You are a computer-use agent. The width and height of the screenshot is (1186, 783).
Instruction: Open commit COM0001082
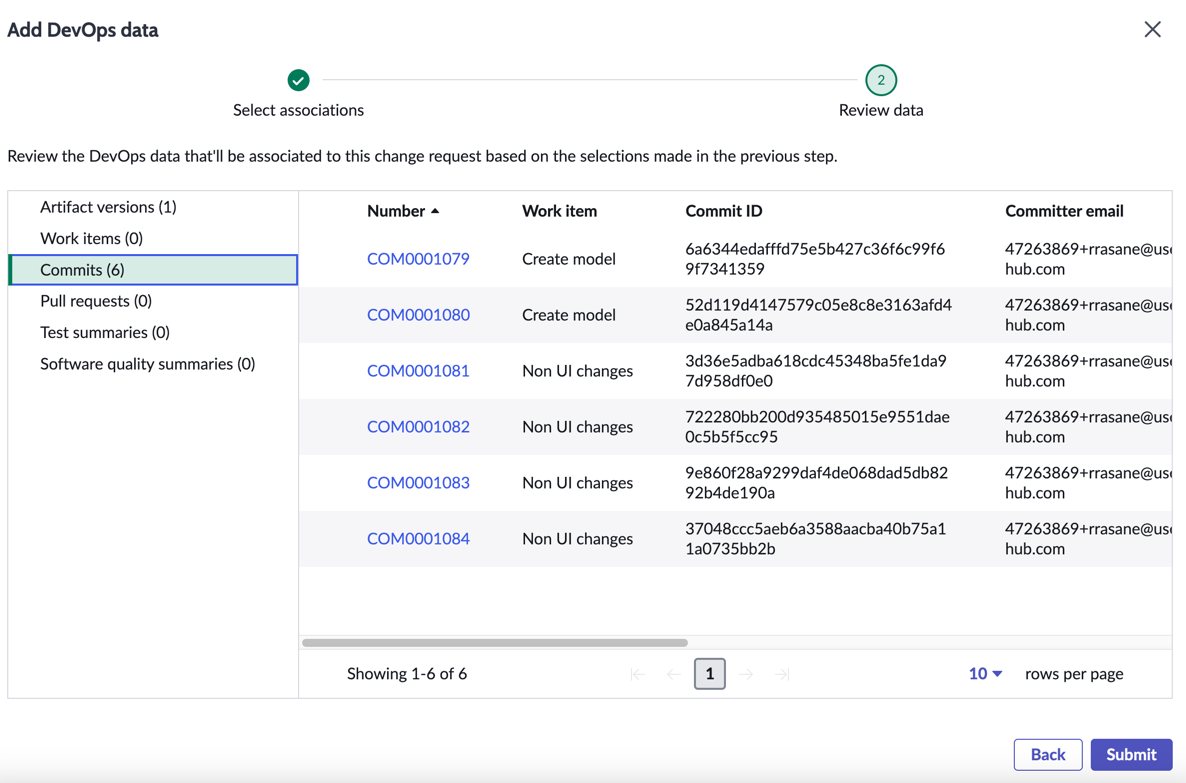418,427
